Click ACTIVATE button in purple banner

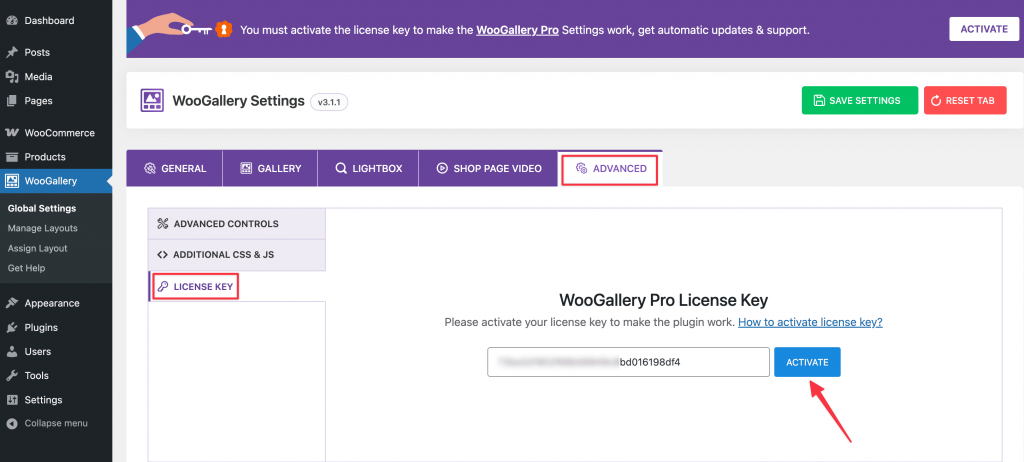click(x=984, y=29)
